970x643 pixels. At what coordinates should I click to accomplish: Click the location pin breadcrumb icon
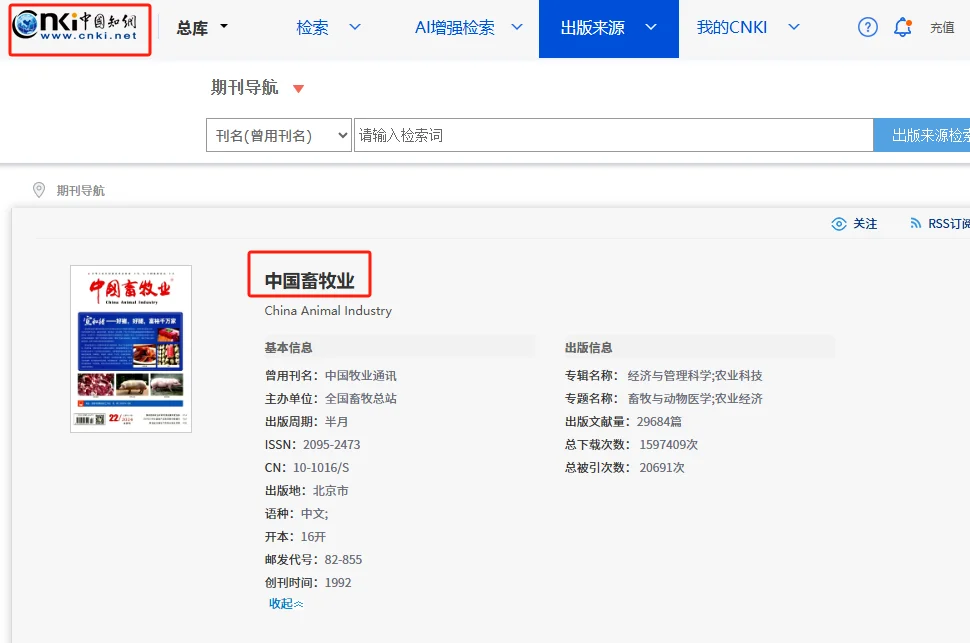tap(38, 190)
